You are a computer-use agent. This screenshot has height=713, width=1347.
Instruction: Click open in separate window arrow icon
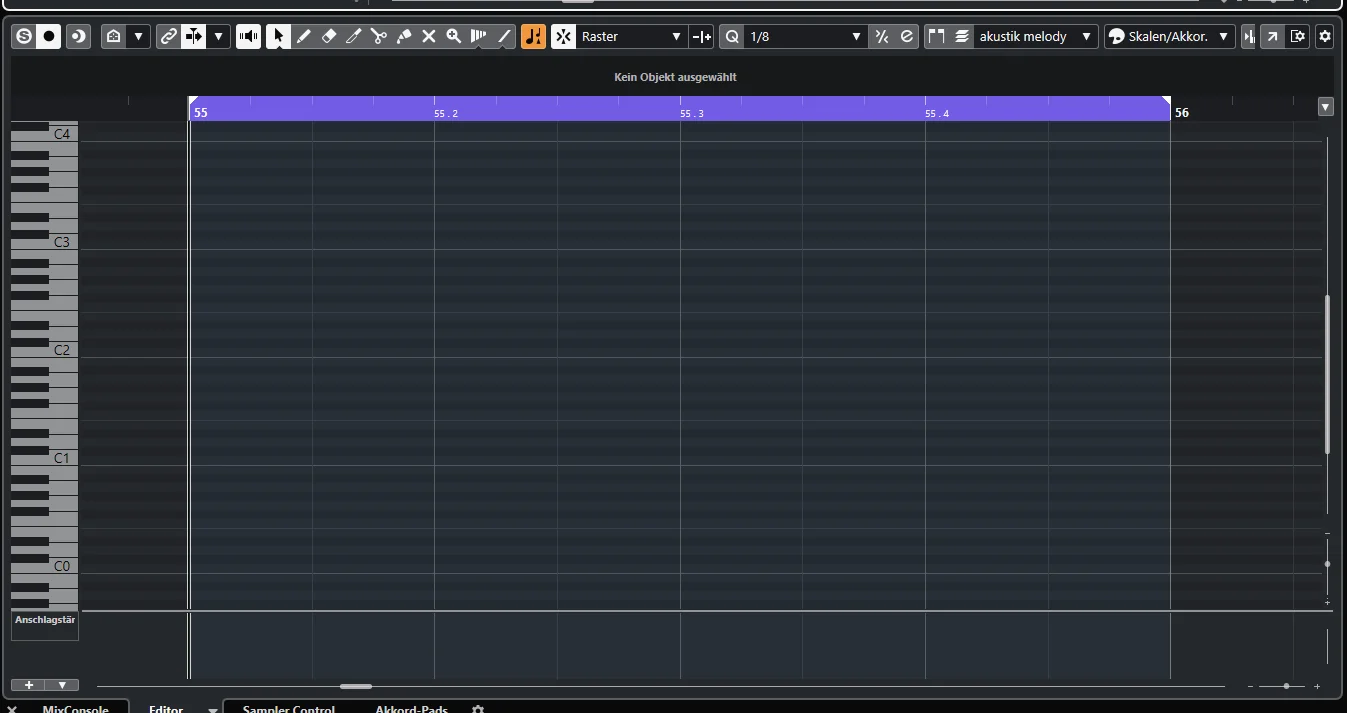pyautogui.click(x=1272, y=37)
